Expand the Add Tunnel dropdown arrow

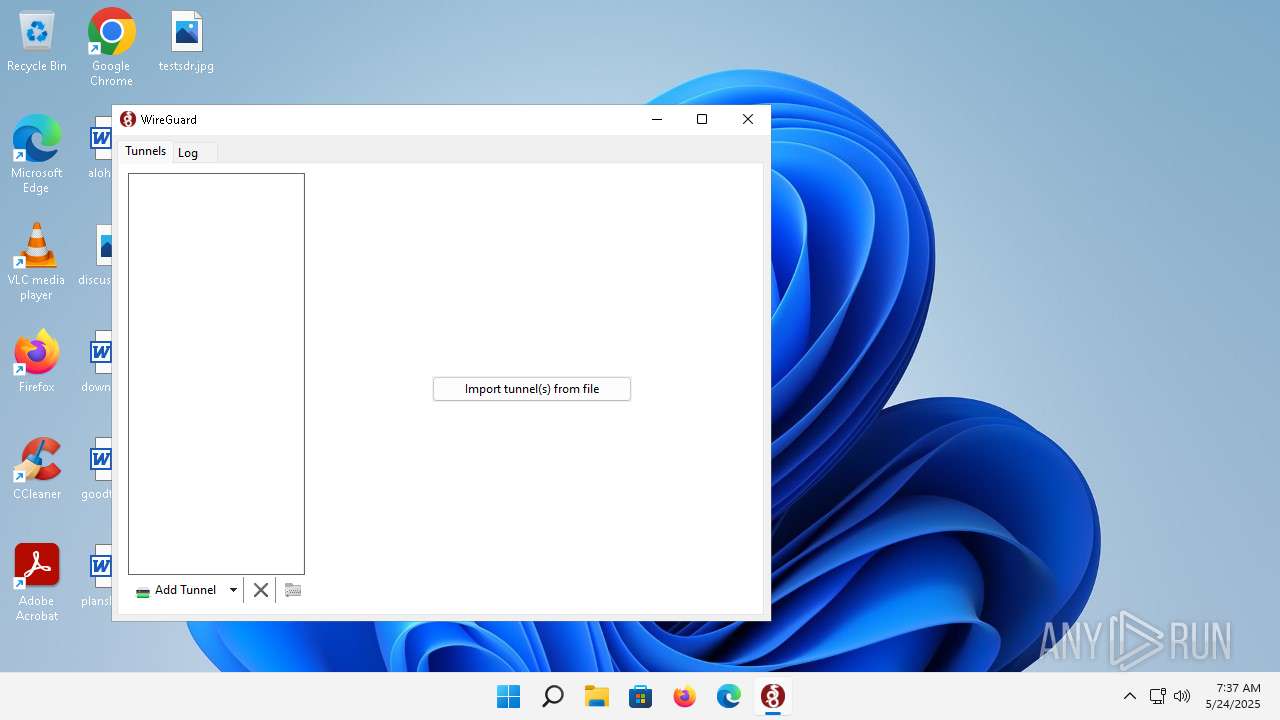233,590
